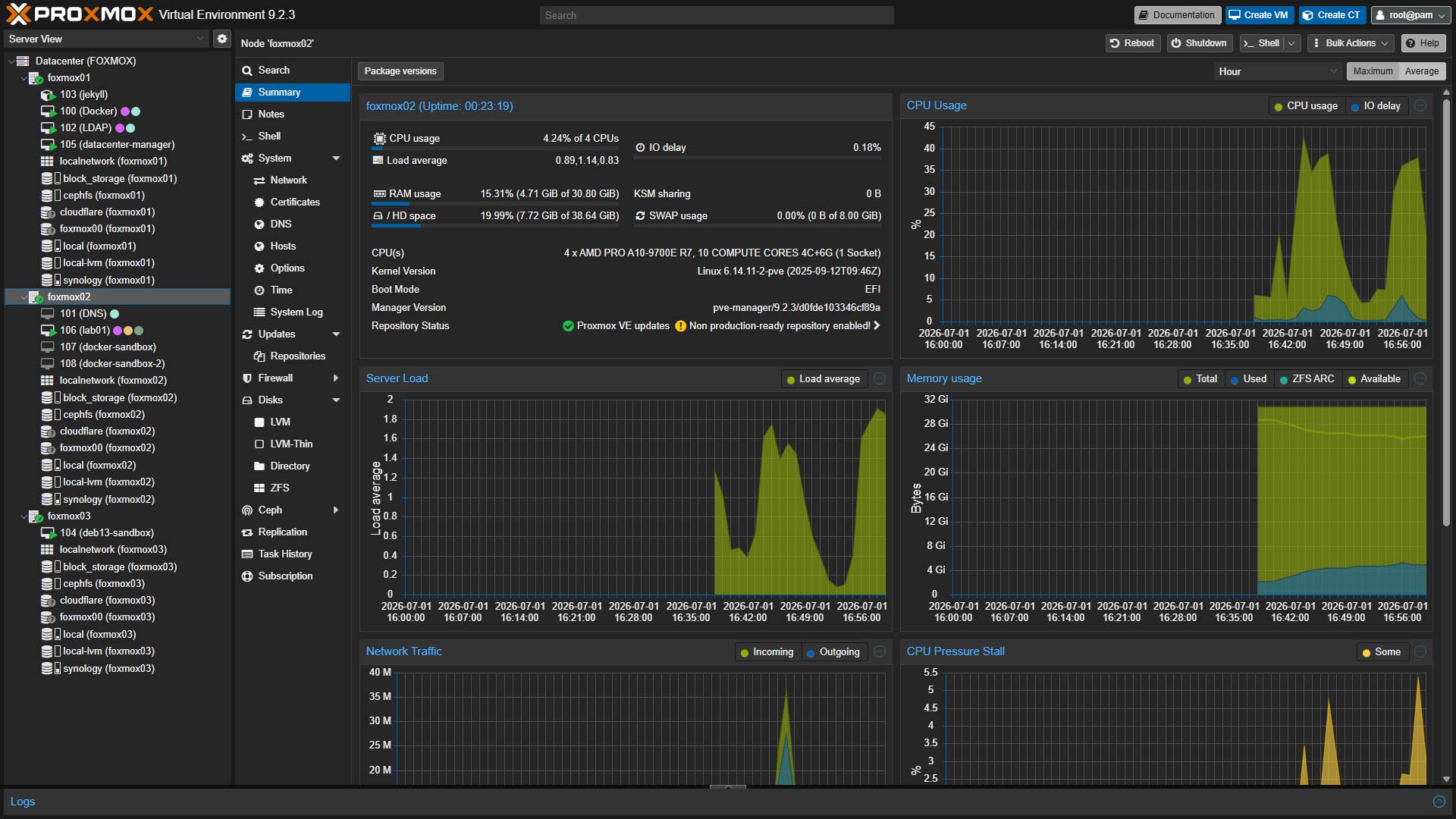This screenshot has height=819, width=1456.
Task: Click the cephfs (foxmox01) storage icon
Action: click(x=50, y=196)
